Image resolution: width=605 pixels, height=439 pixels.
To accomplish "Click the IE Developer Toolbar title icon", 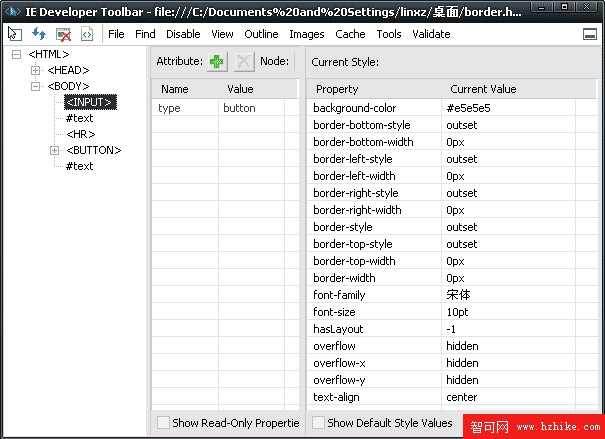I will click(x=12, y=12).
